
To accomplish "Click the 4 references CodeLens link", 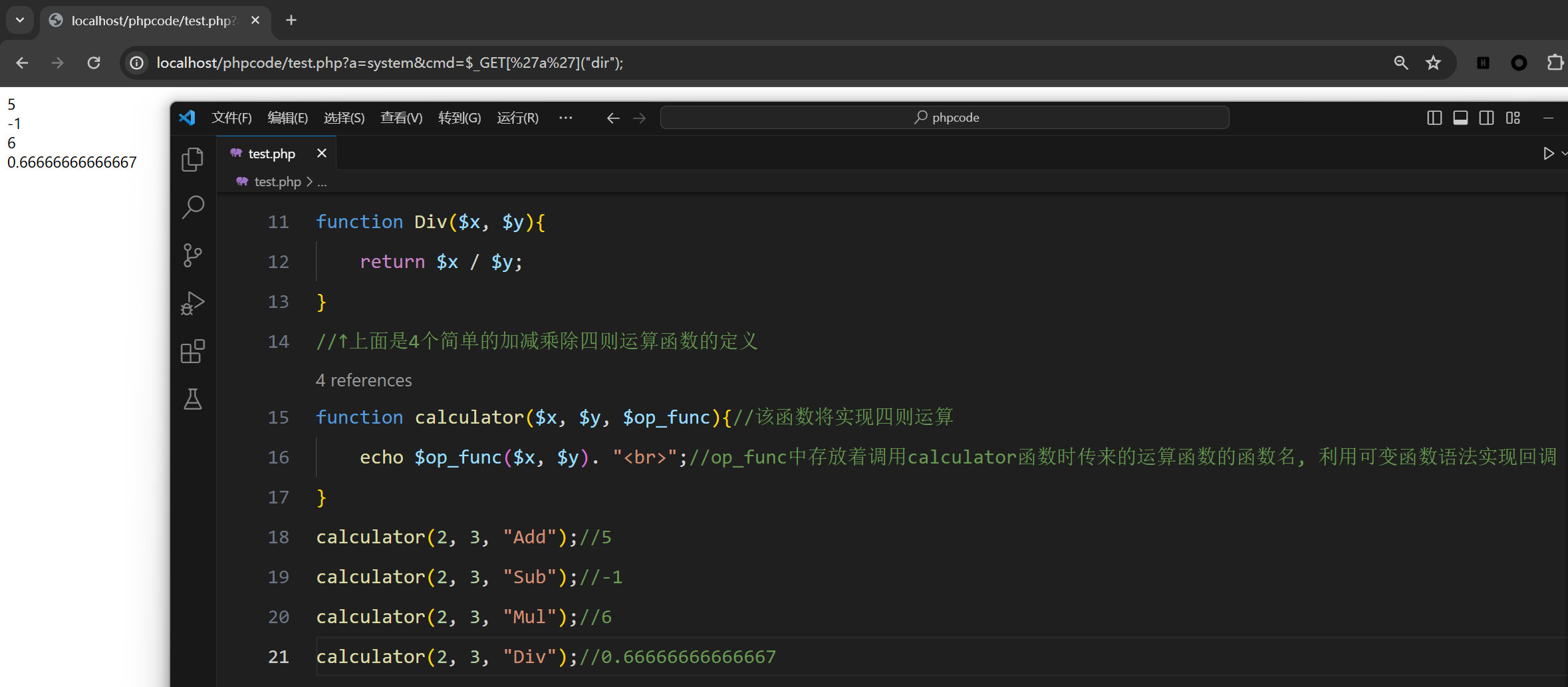I will [363, 380].
